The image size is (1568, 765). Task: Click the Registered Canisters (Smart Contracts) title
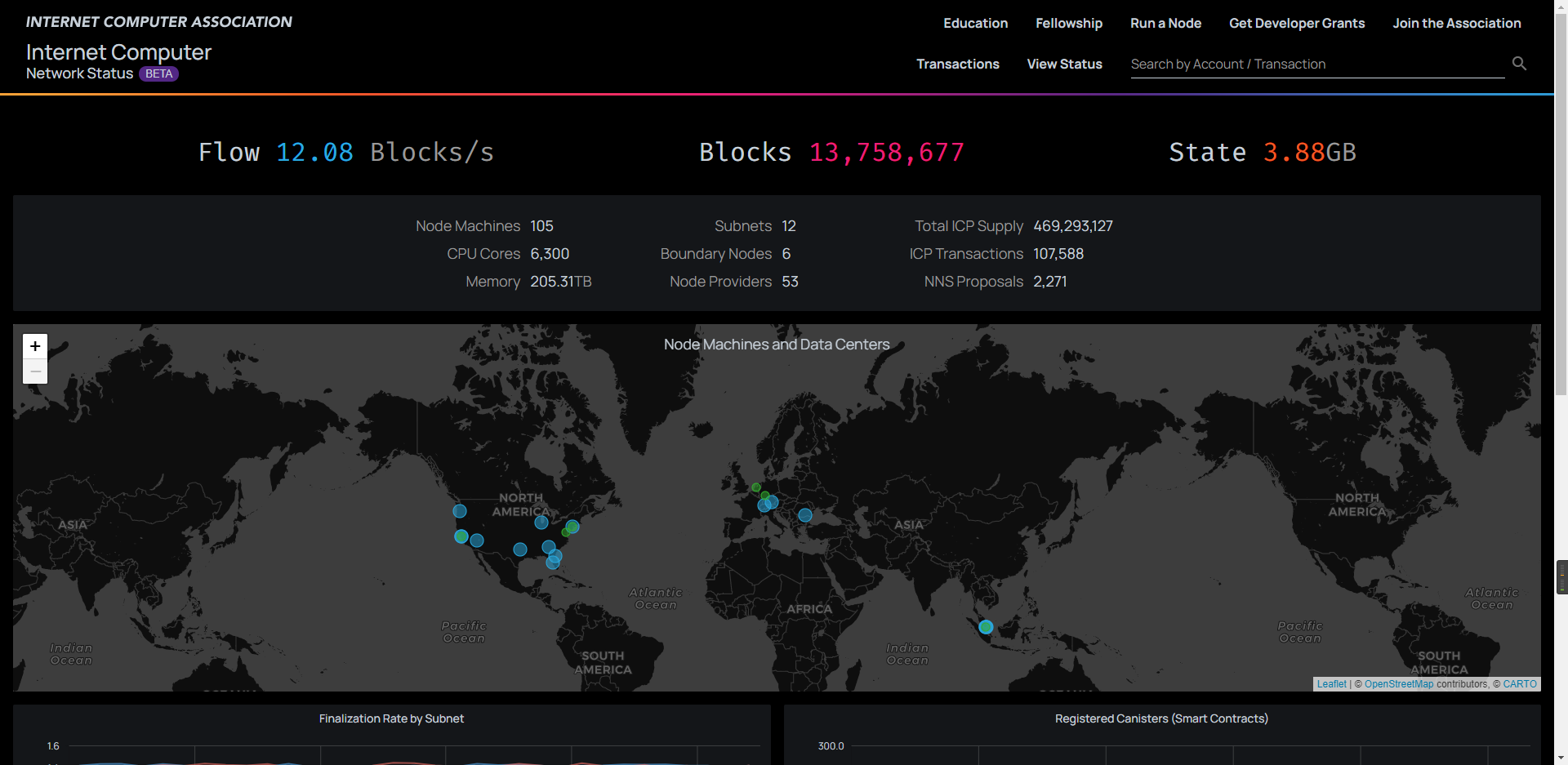pos(1161,718)
